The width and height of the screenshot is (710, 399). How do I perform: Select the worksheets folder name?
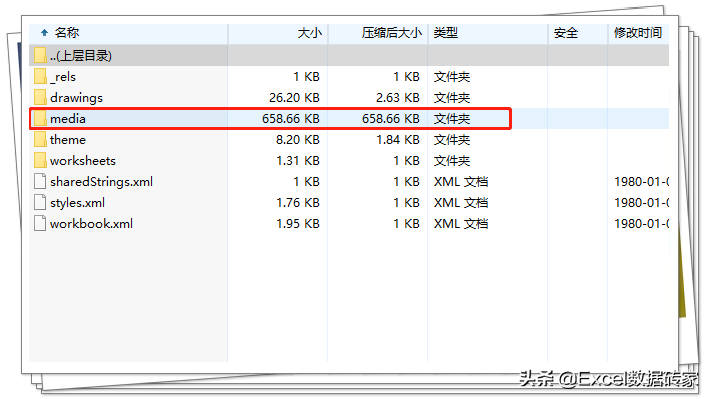point(83,161)
